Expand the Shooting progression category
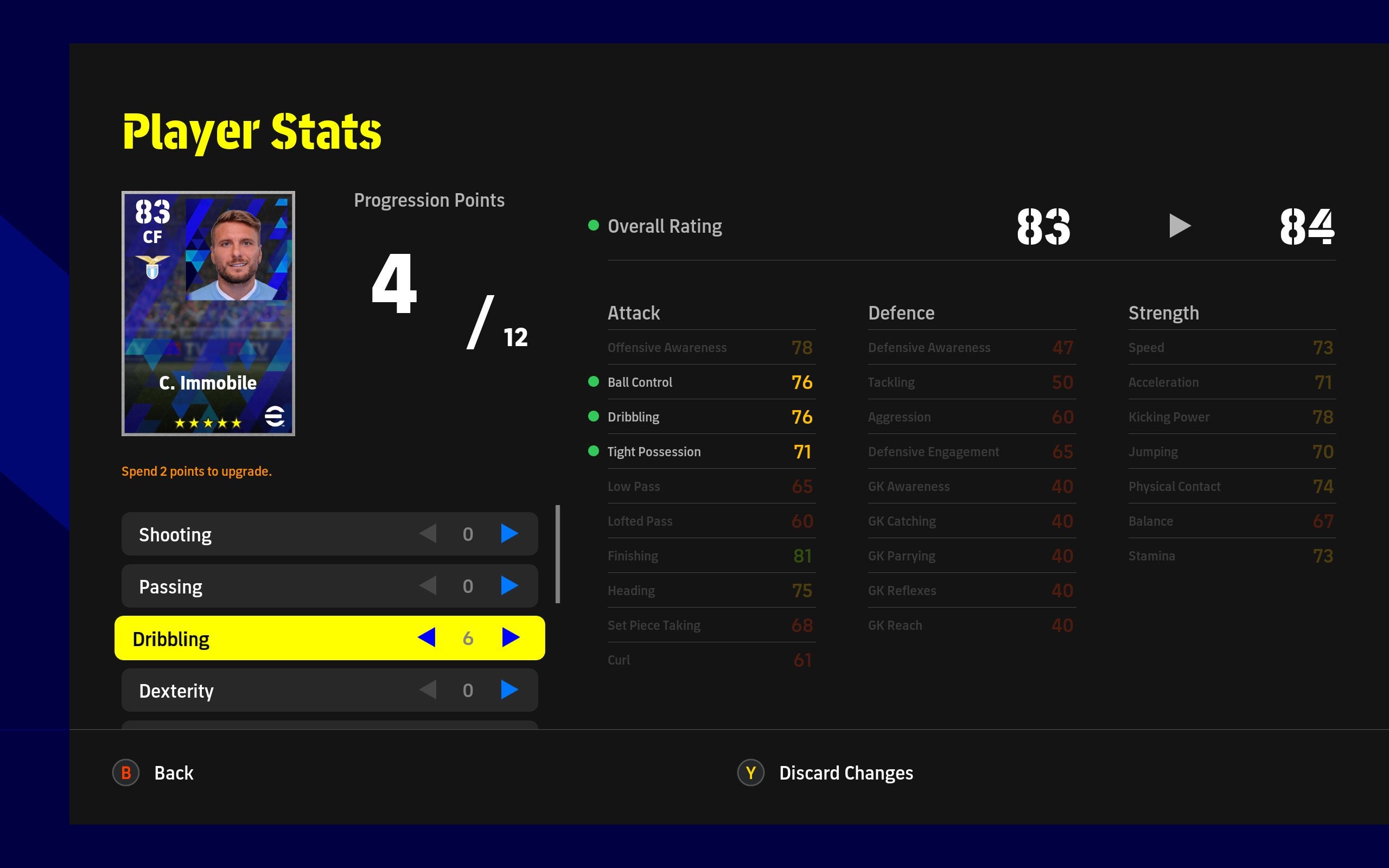The height and width of the screenshot is (868, 1389). pos(510,535)
